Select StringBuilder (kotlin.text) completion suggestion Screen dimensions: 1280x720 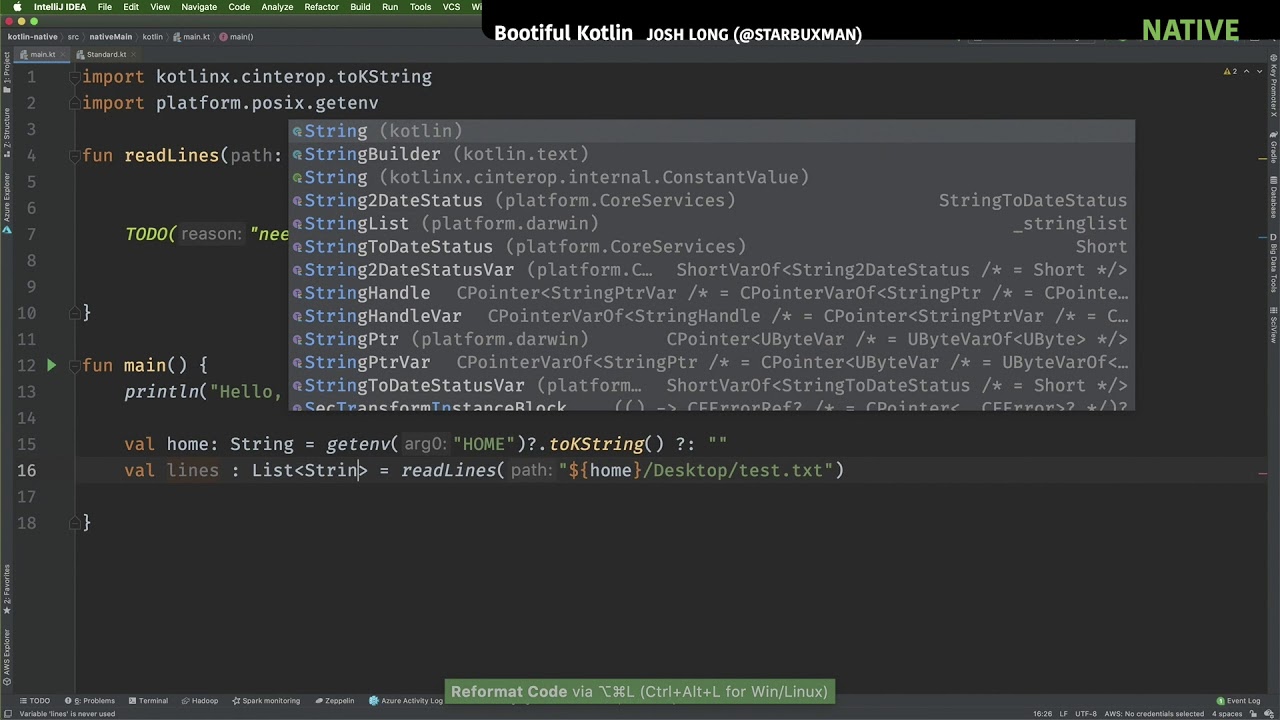pyautogui.click(x=712, y=154)
